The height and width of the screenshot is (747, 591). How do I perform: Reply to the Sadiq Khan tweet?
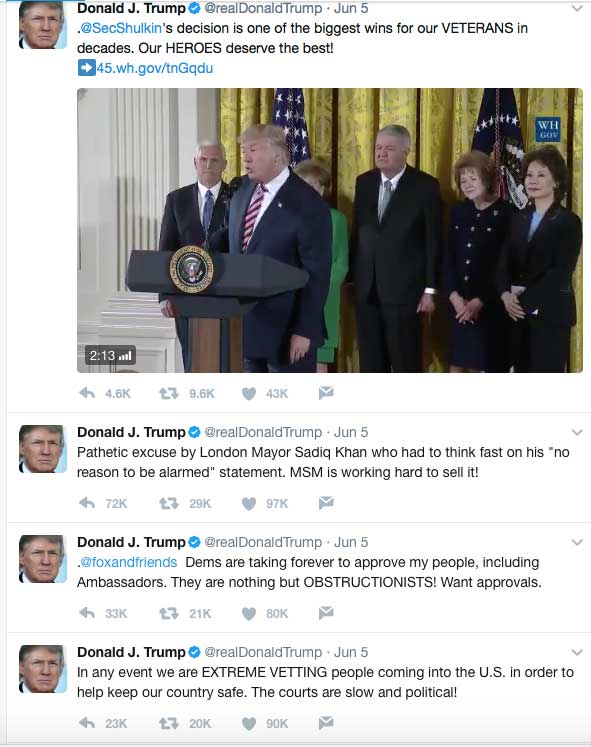(87, 503)
